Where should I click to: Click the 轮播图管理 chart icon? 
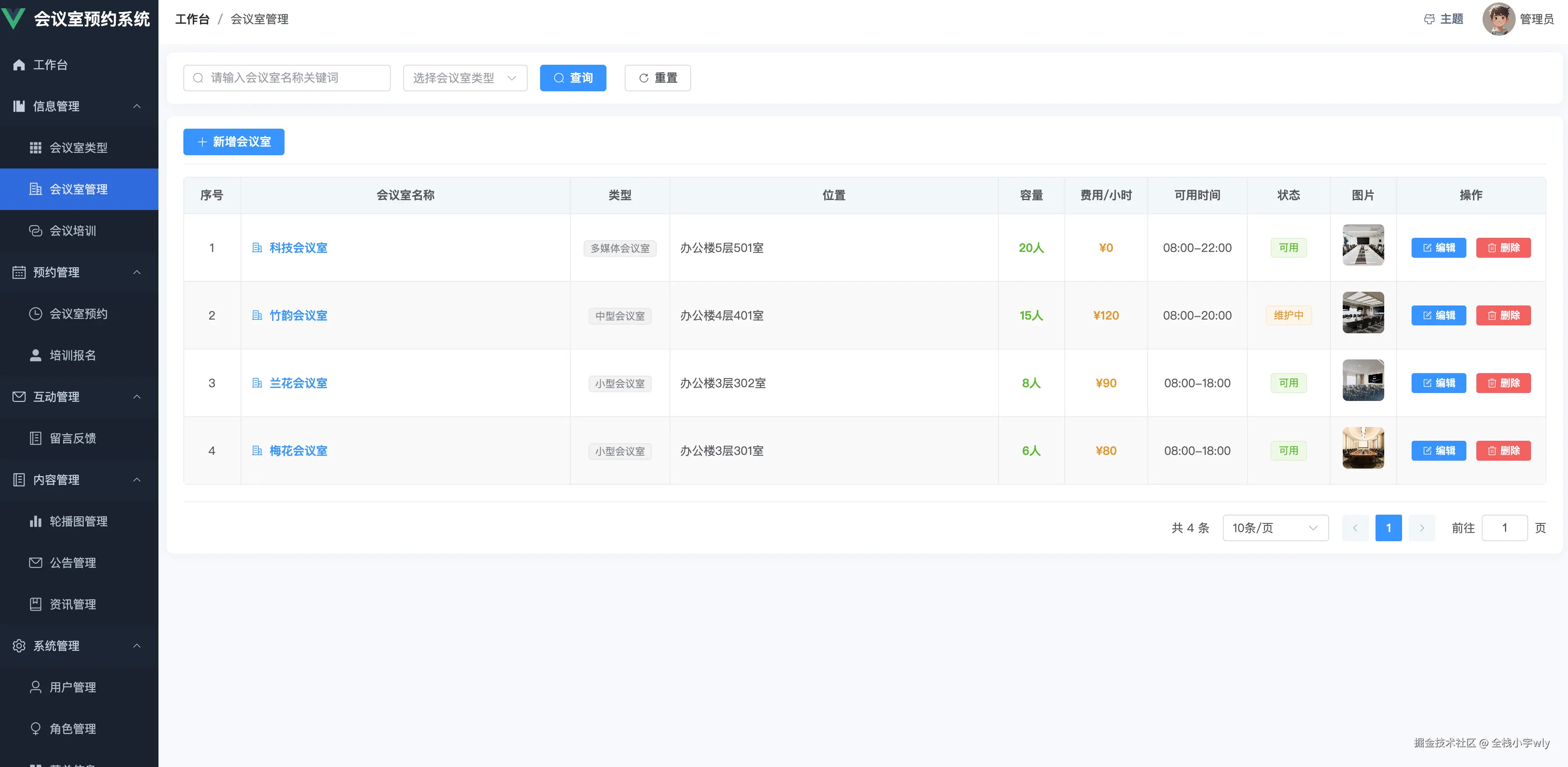pos(35,521)
